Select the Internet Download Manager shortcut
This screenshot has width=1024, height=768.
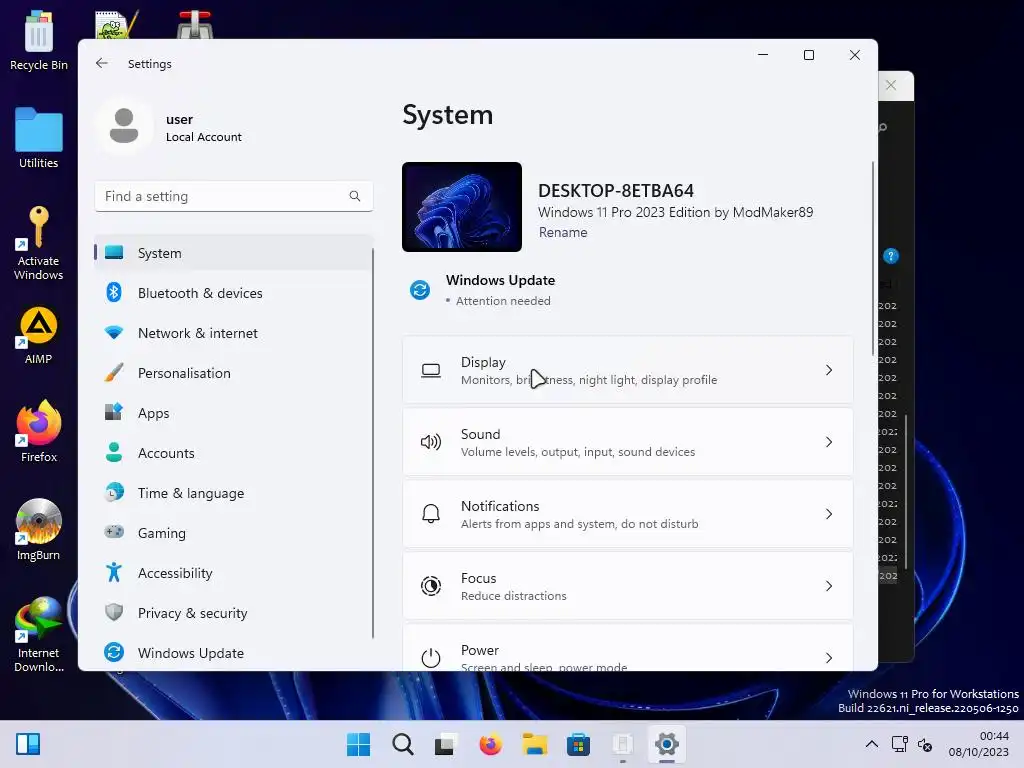[39, 634]
